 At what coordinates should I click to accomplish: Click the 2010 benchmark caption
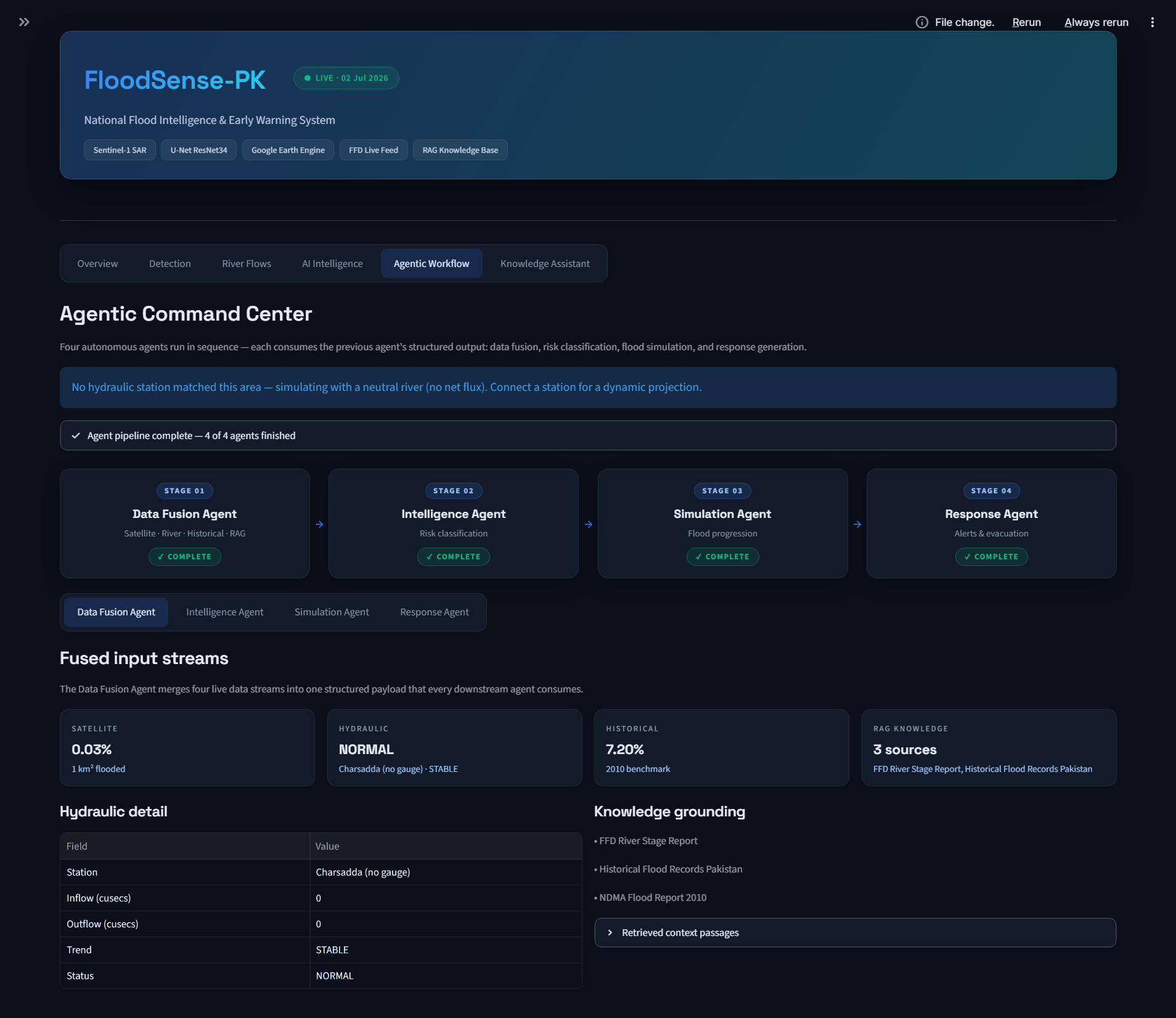(638, 769)
